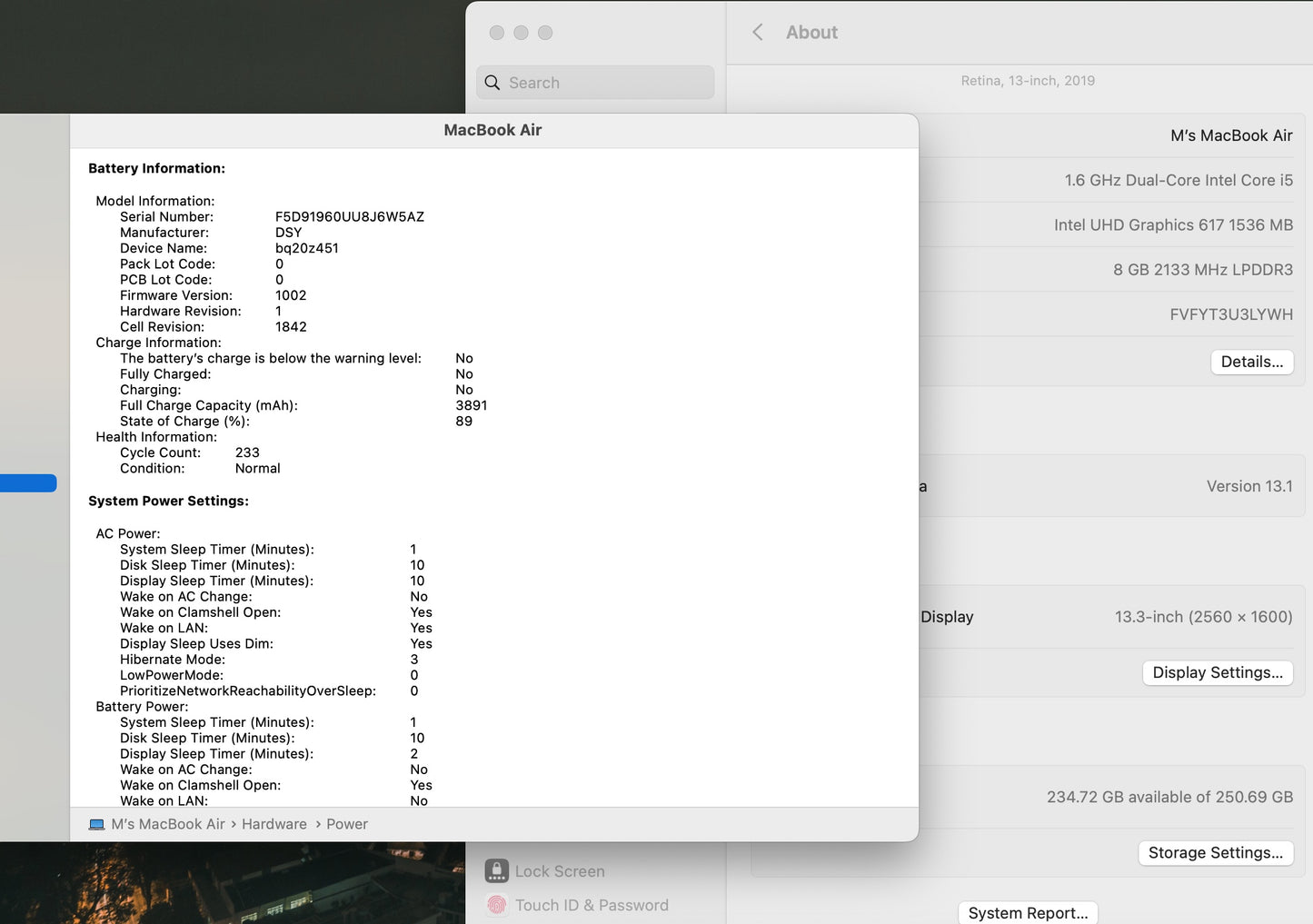
Task: Open Lock Screen settings from the sidebar
Action: [x=559, y=871]
